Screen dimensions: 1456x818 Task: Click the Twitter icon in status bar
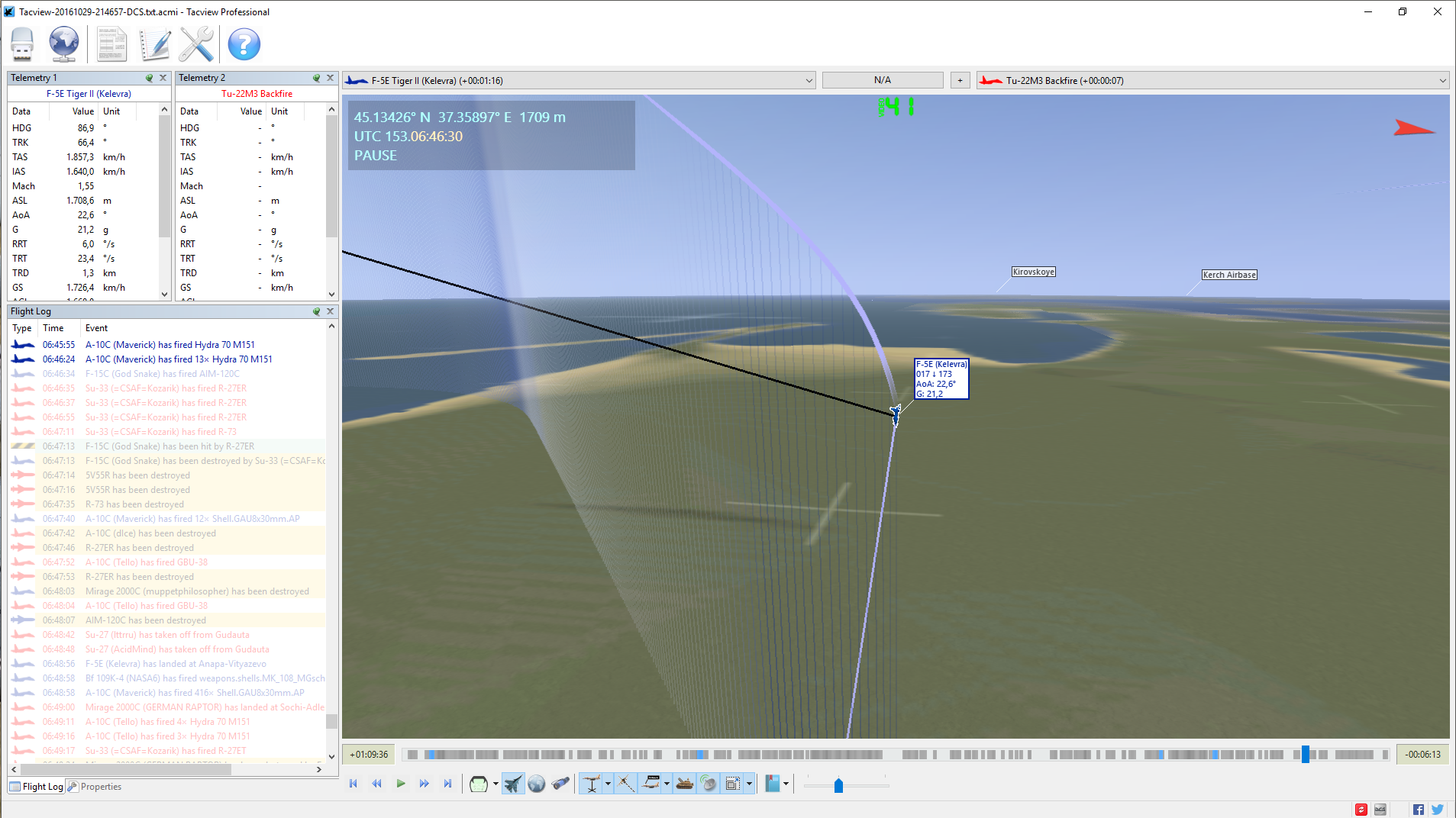click(1438, 810)
